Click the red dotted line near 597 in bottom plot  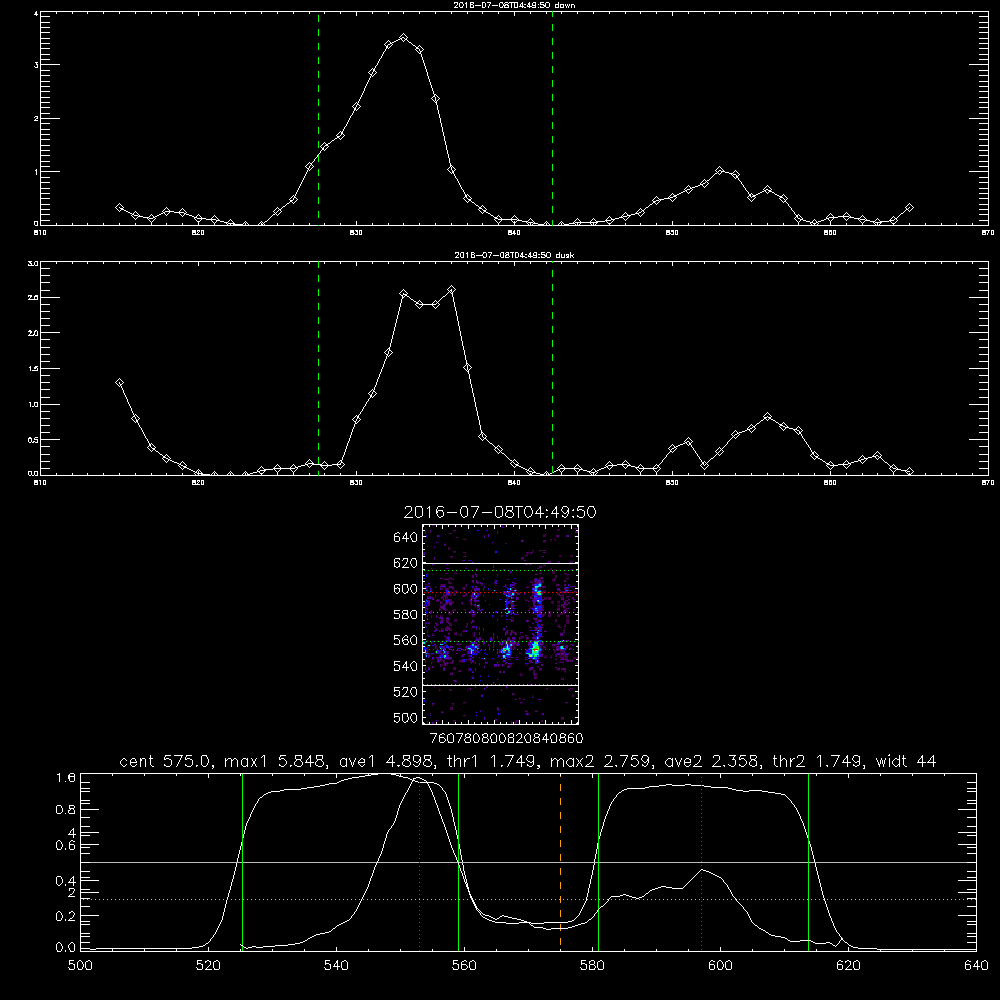702,864
